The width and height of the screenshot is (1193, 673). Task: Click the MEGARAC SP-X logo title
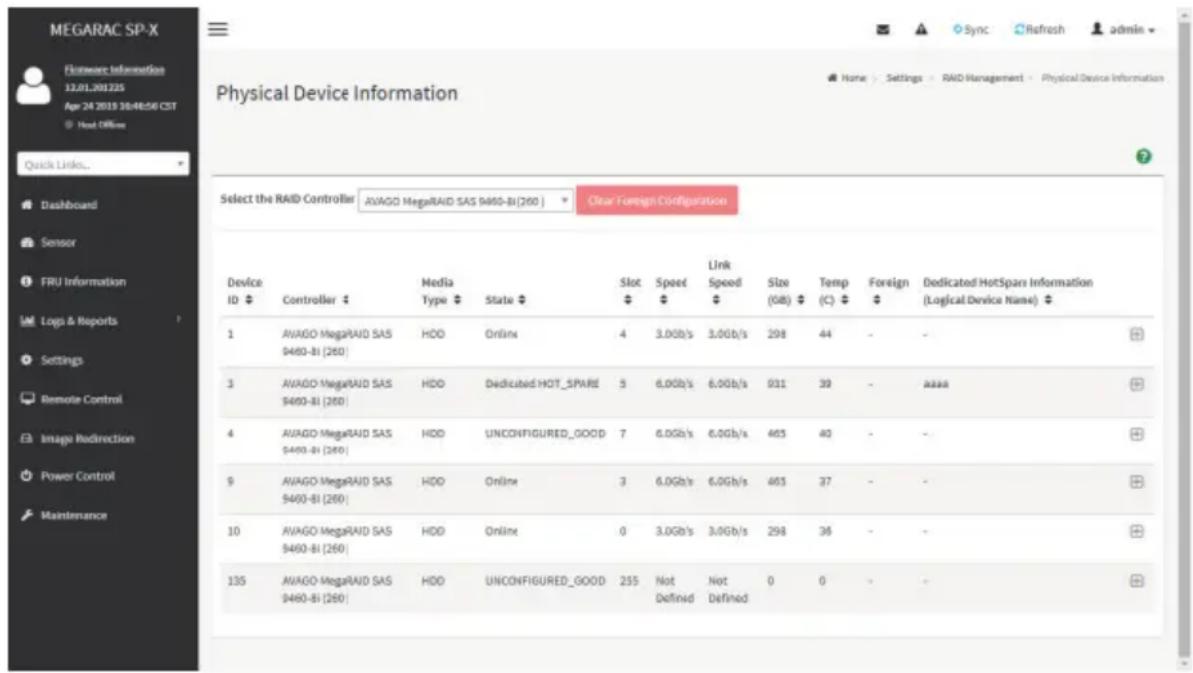tap(103, 30)
